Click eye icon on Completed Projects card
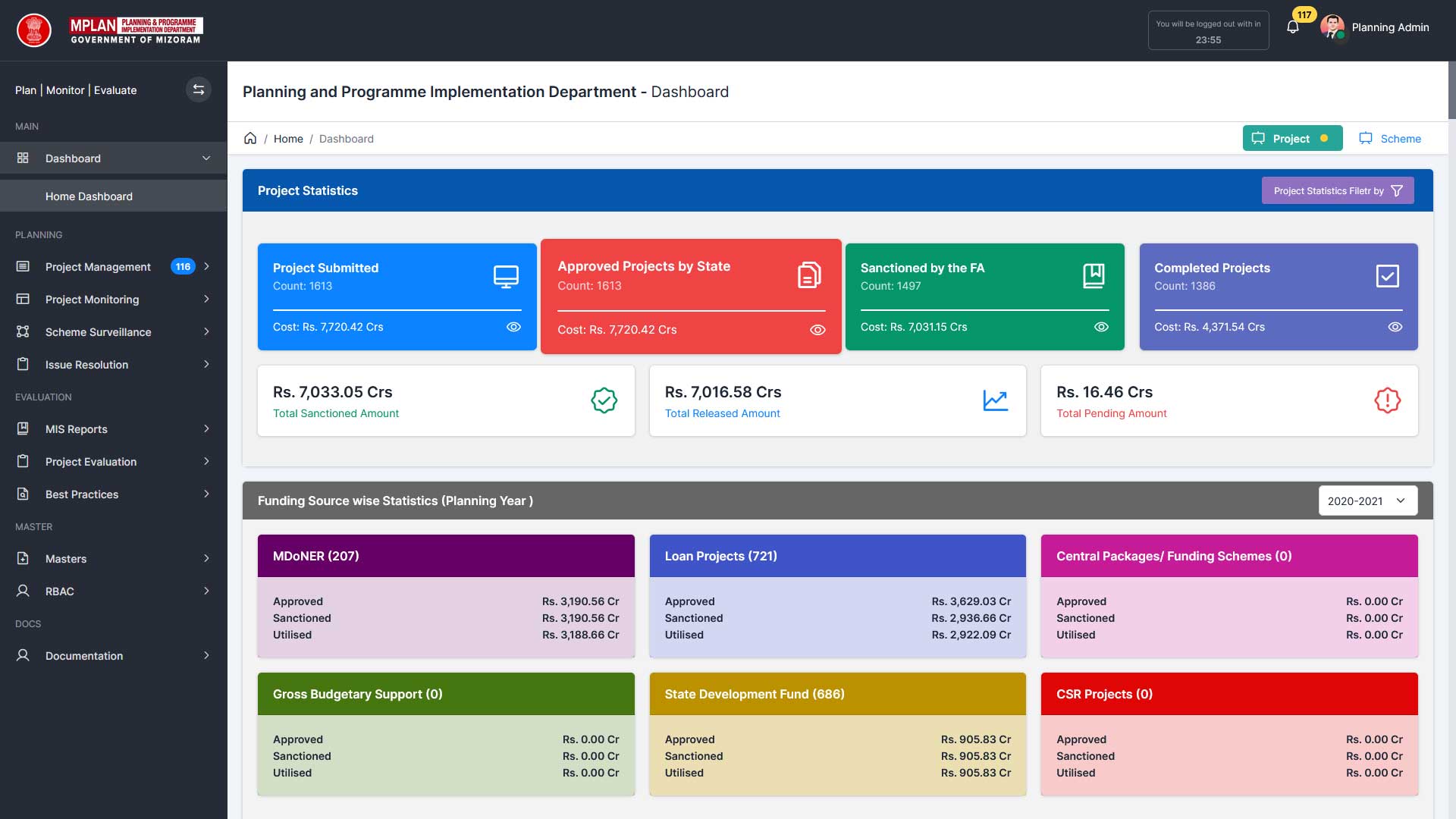The width and height of the screenshot is (1456, 819). 1395,327
